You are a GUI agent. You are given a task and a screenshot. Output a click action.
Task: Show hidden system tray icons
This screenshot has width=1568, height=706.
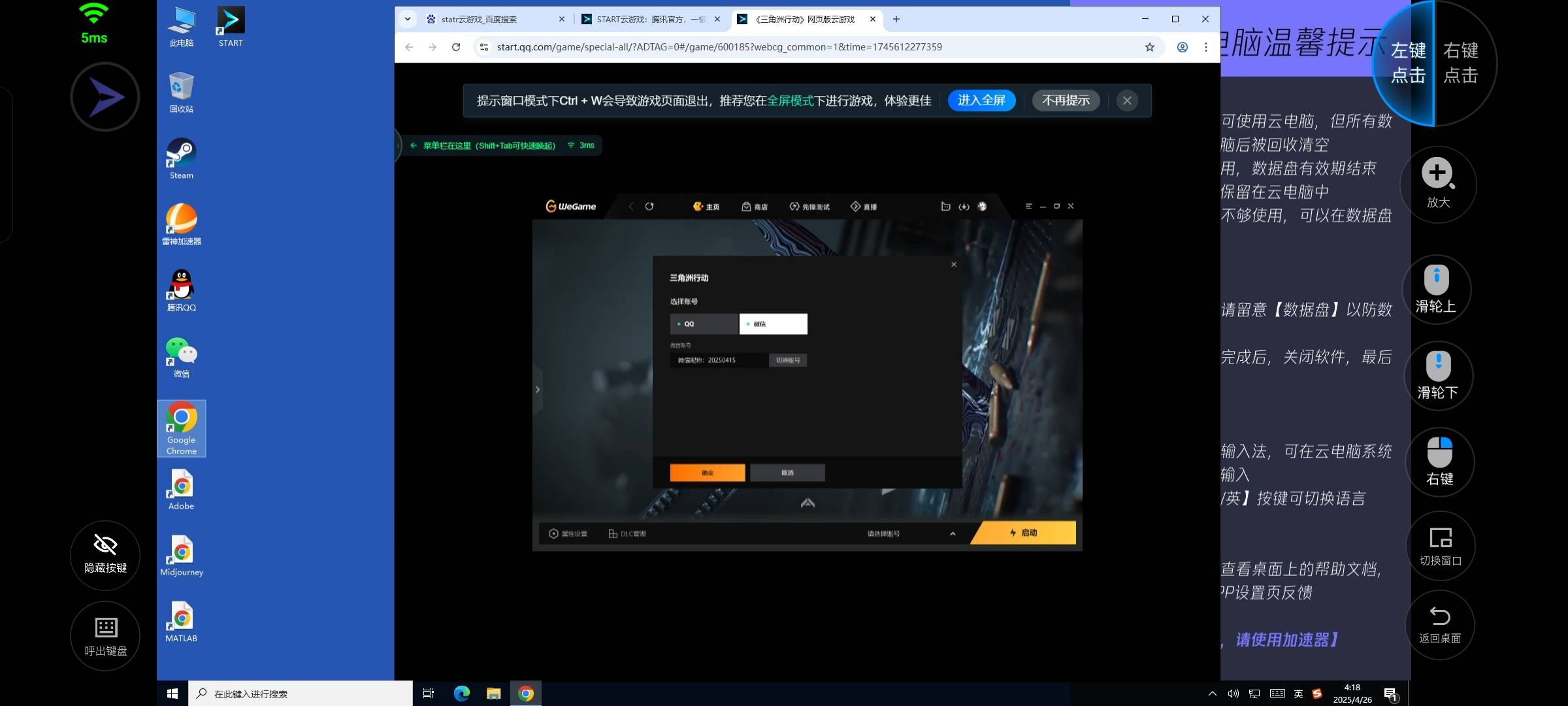tap(1213, 694)
